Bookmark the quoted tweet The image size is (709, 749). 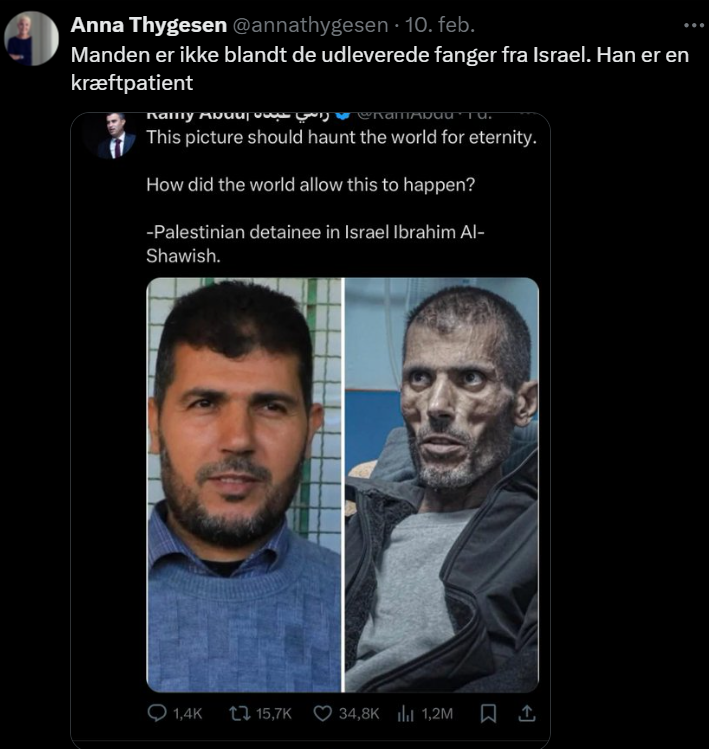488,714
